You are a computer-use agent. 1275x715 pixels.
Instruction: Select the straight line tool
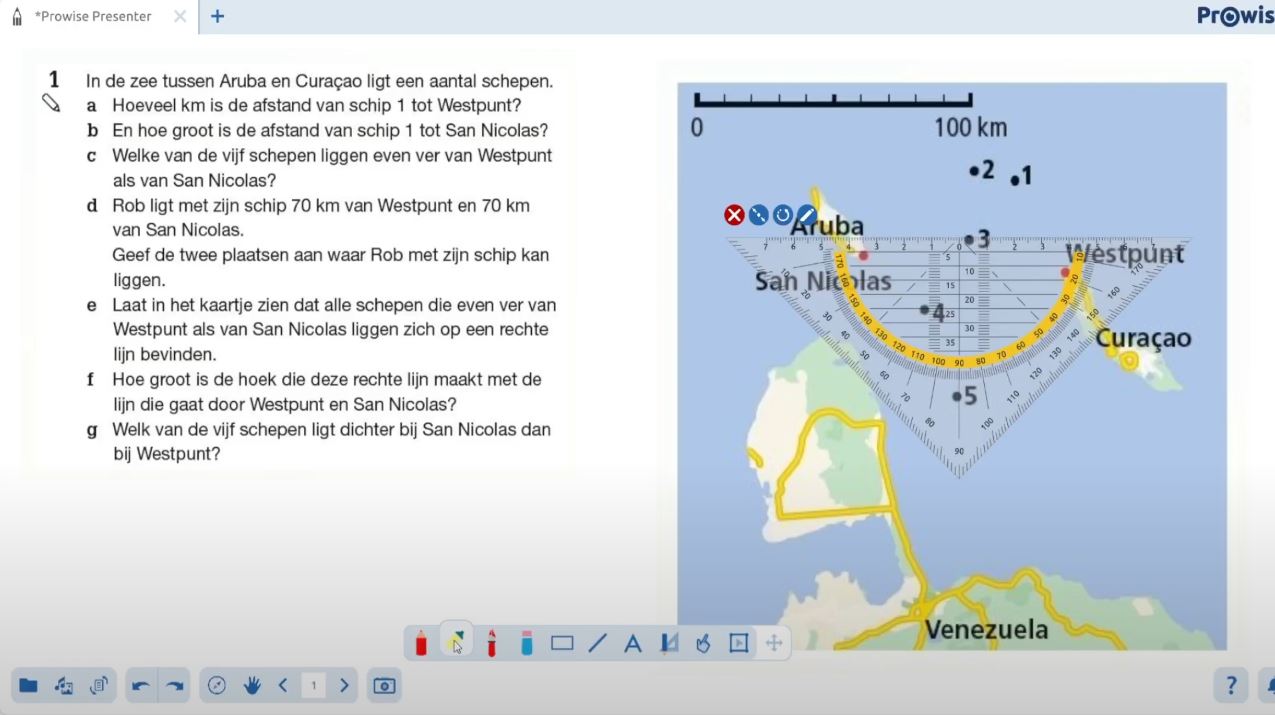point(597,643)
